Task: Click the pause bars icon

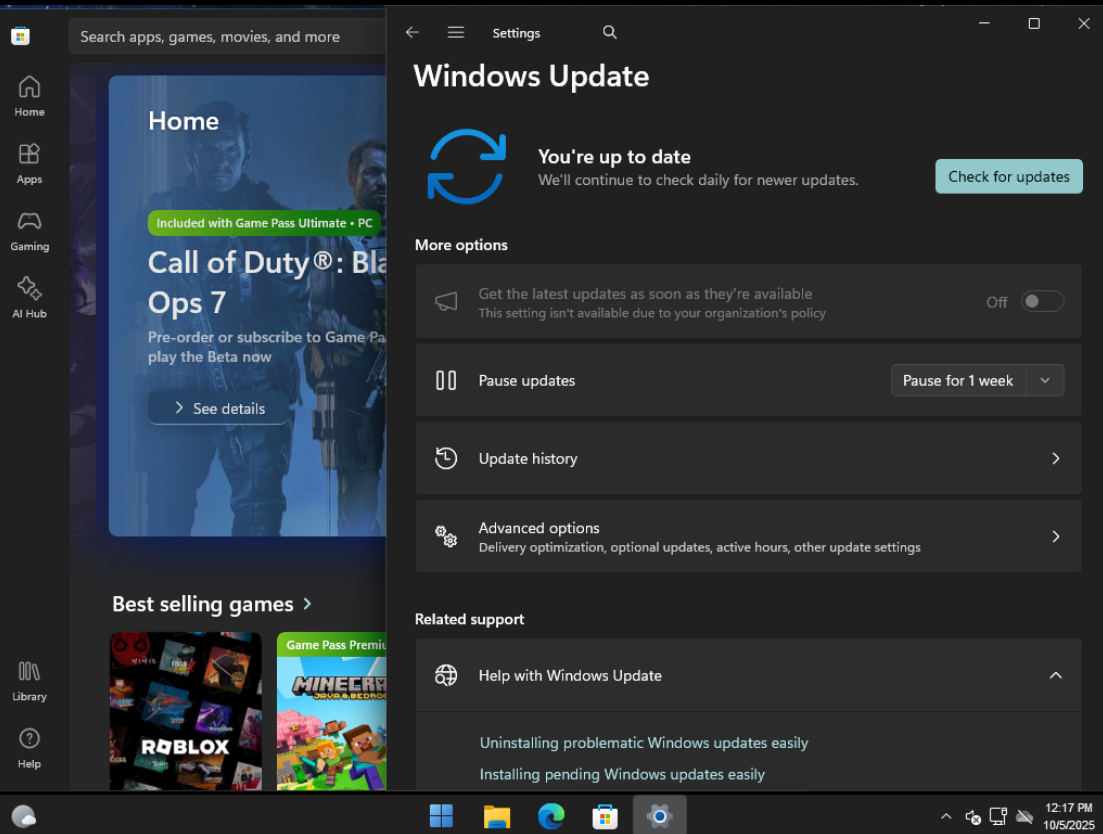Action: point(446,380)
